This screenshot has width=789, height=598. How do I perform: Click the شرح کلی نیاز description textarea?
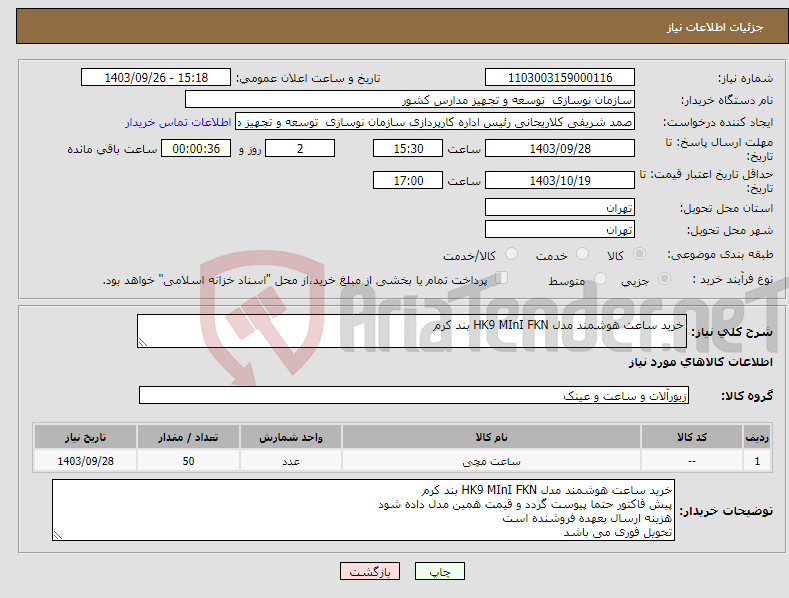(412, 331)
